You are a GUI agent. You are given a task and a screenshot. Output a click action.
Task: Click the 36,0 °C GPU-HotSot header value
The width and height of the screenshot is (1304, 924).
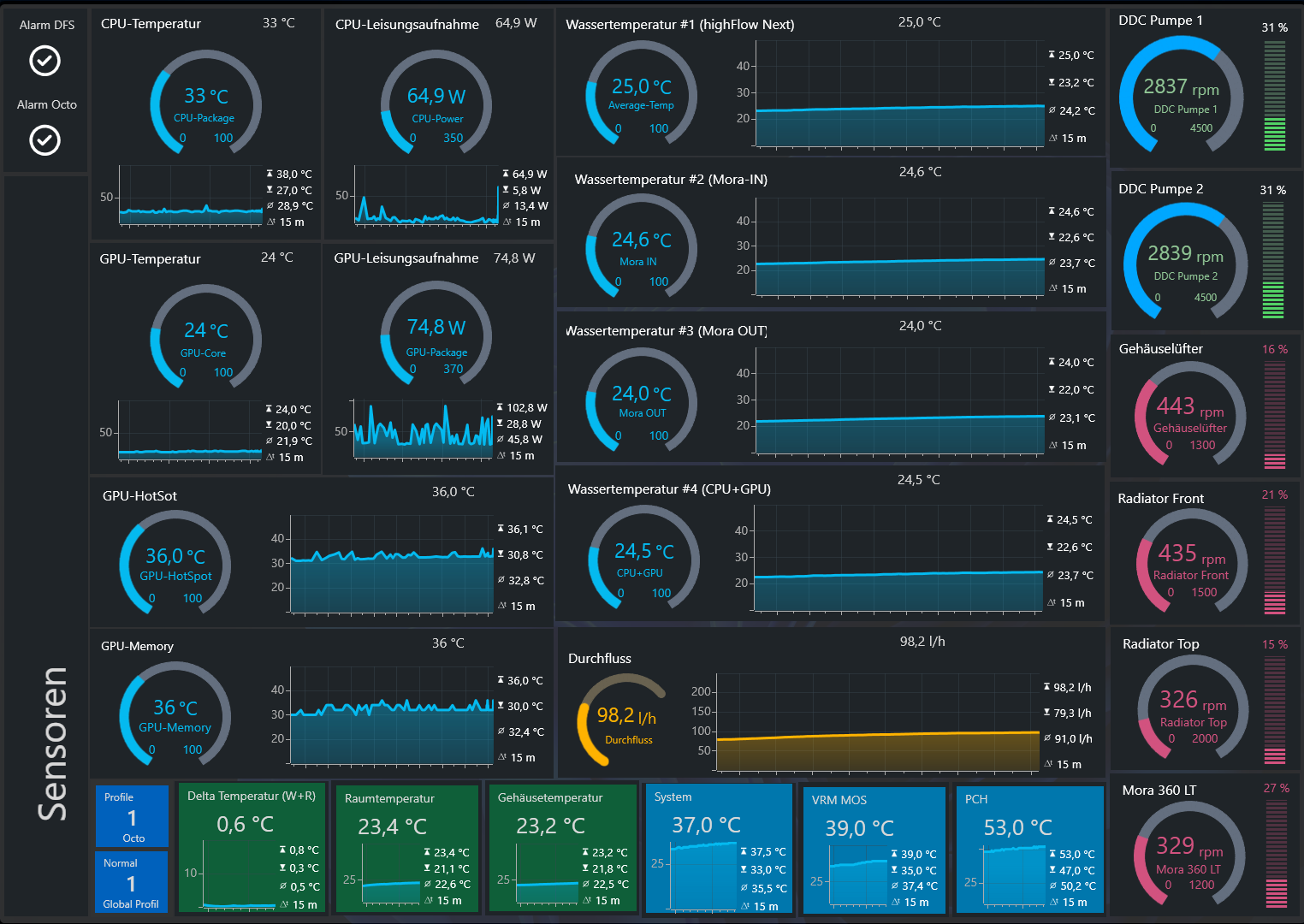pyautogui.click(x=453, y=492)
